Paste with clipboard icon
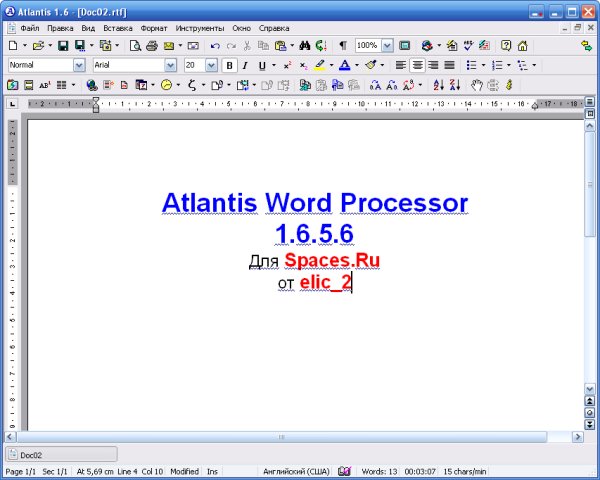Screen dimensions: 600x480 click(x=280, y=46)
